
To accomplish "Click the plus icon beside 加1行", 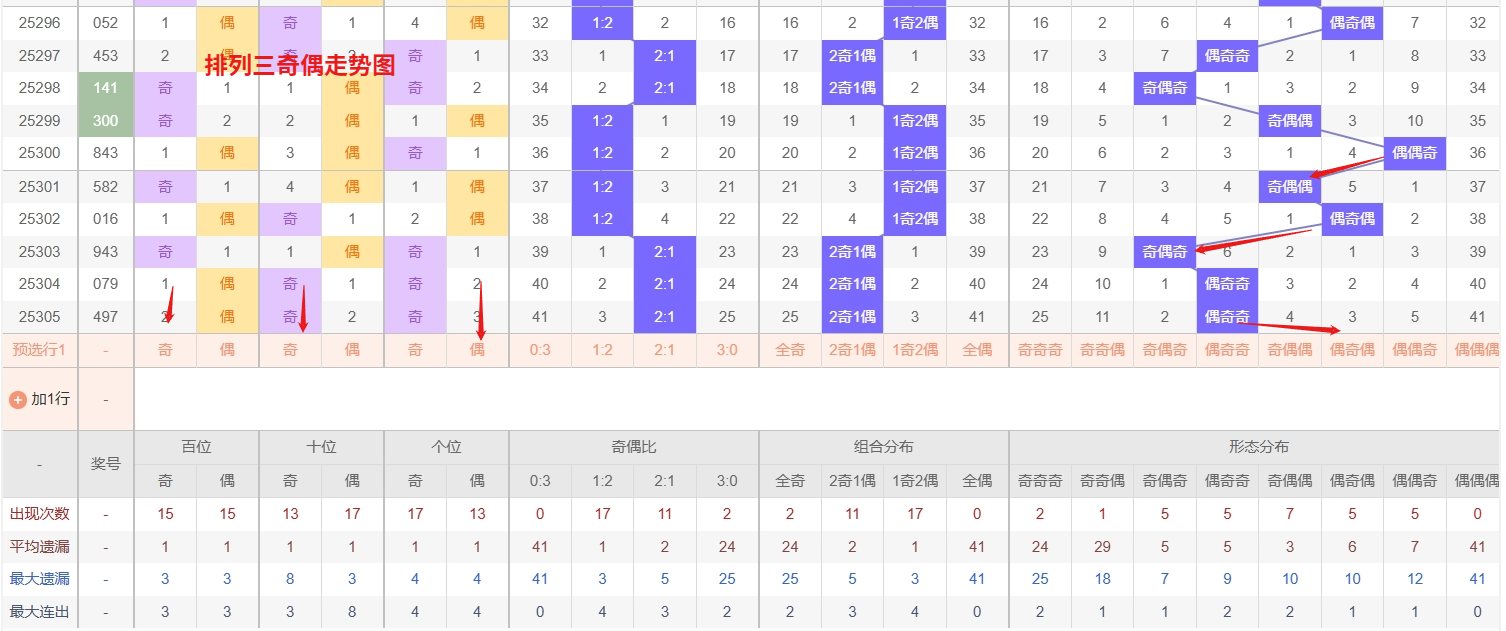I will (x=18, y=399).
